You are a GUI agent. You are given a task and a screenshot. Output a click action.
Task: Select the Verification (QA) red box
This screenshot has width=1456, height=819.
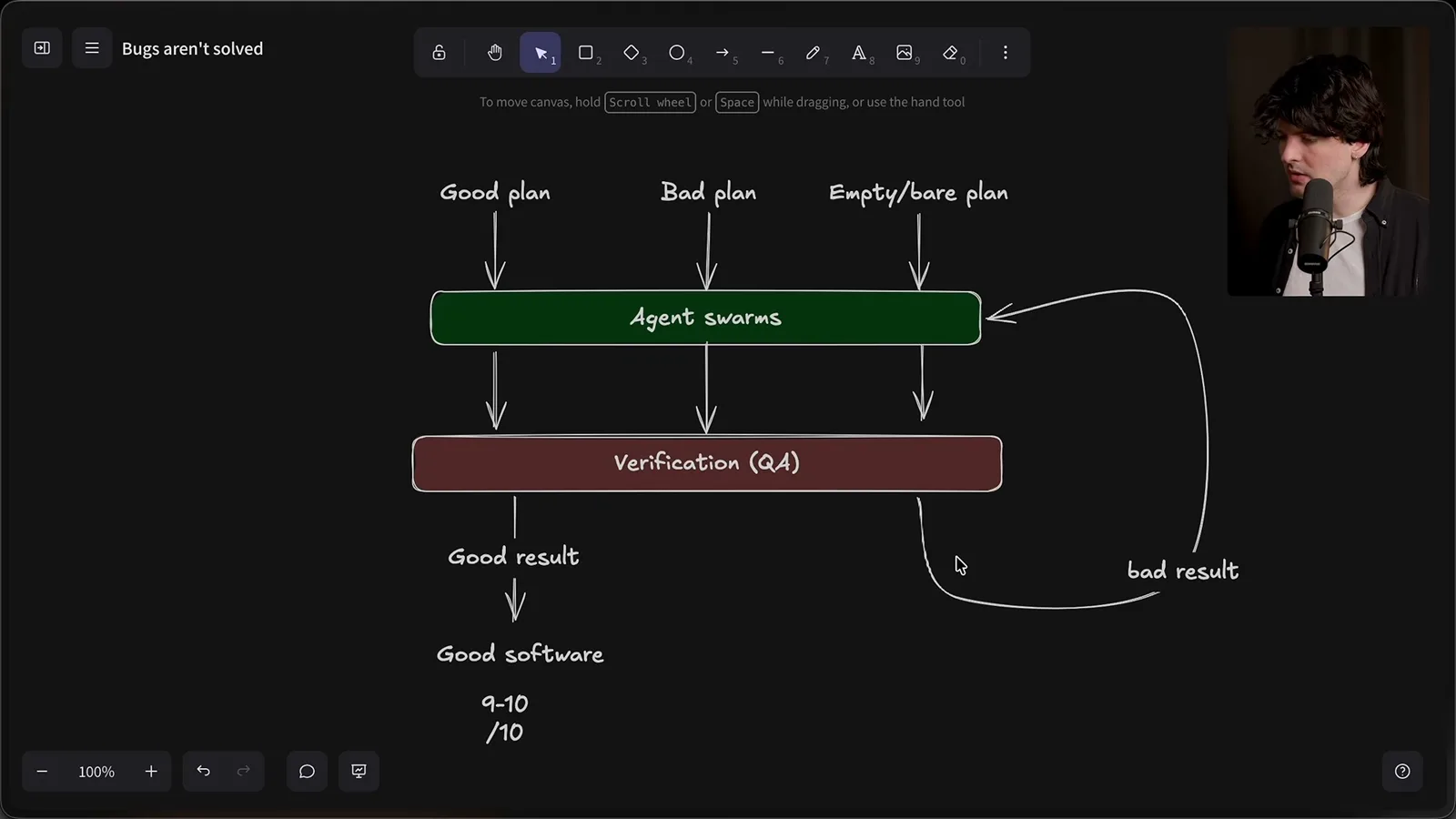[x=707, y=464]
